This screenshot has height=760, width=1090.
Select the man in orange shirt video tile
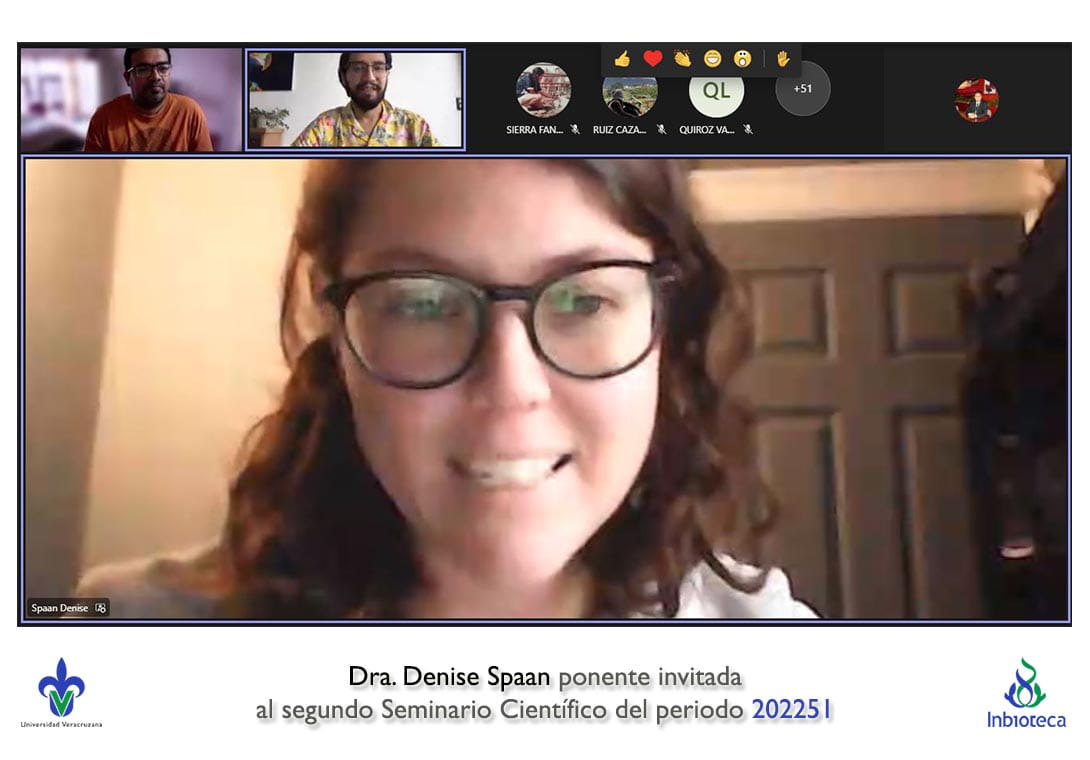130,99
